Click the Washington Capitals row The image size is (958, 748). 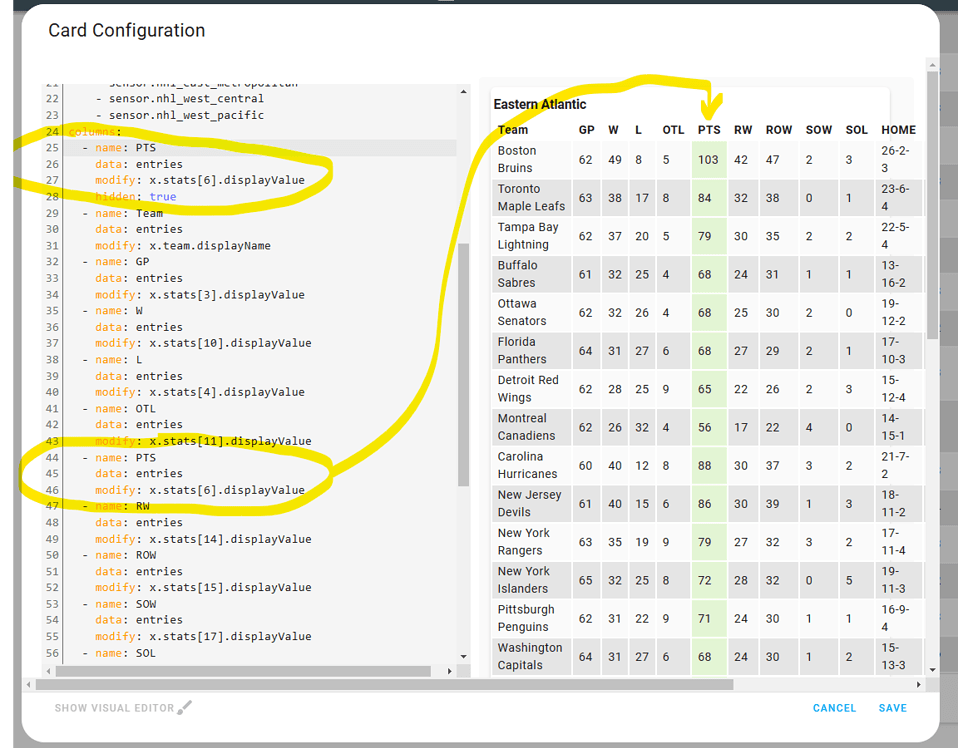[530, 656]
